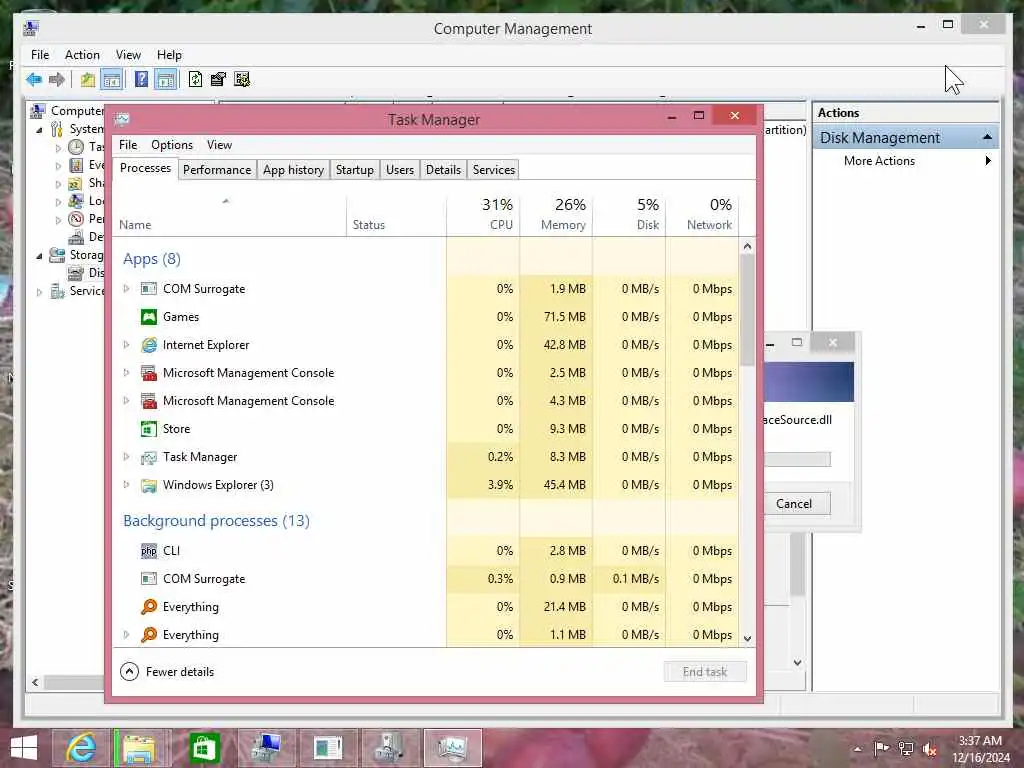The image size is (1024, 768).
Task: Click the Task Manager row icon in Apps
Action: click(x=149, y=457)
